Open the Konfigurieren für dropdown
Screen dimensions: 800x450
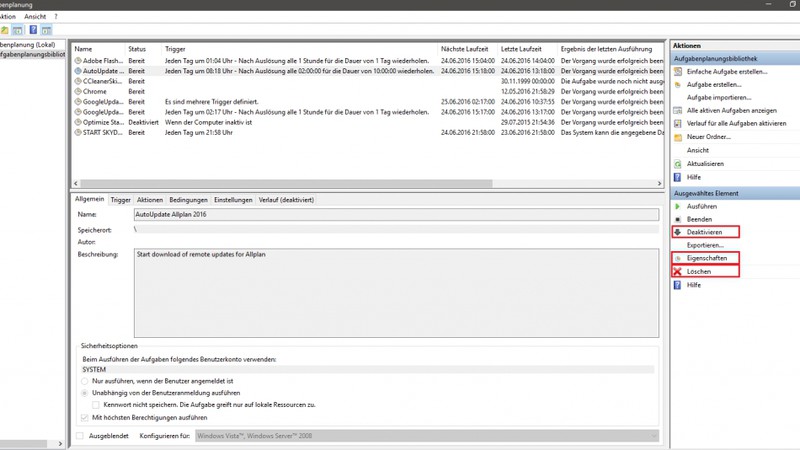coord(427,436)
